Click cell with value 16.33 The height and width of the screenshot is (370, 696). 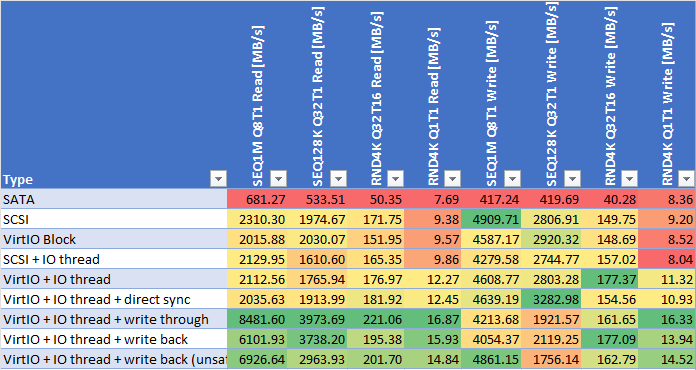pos(667,319)
